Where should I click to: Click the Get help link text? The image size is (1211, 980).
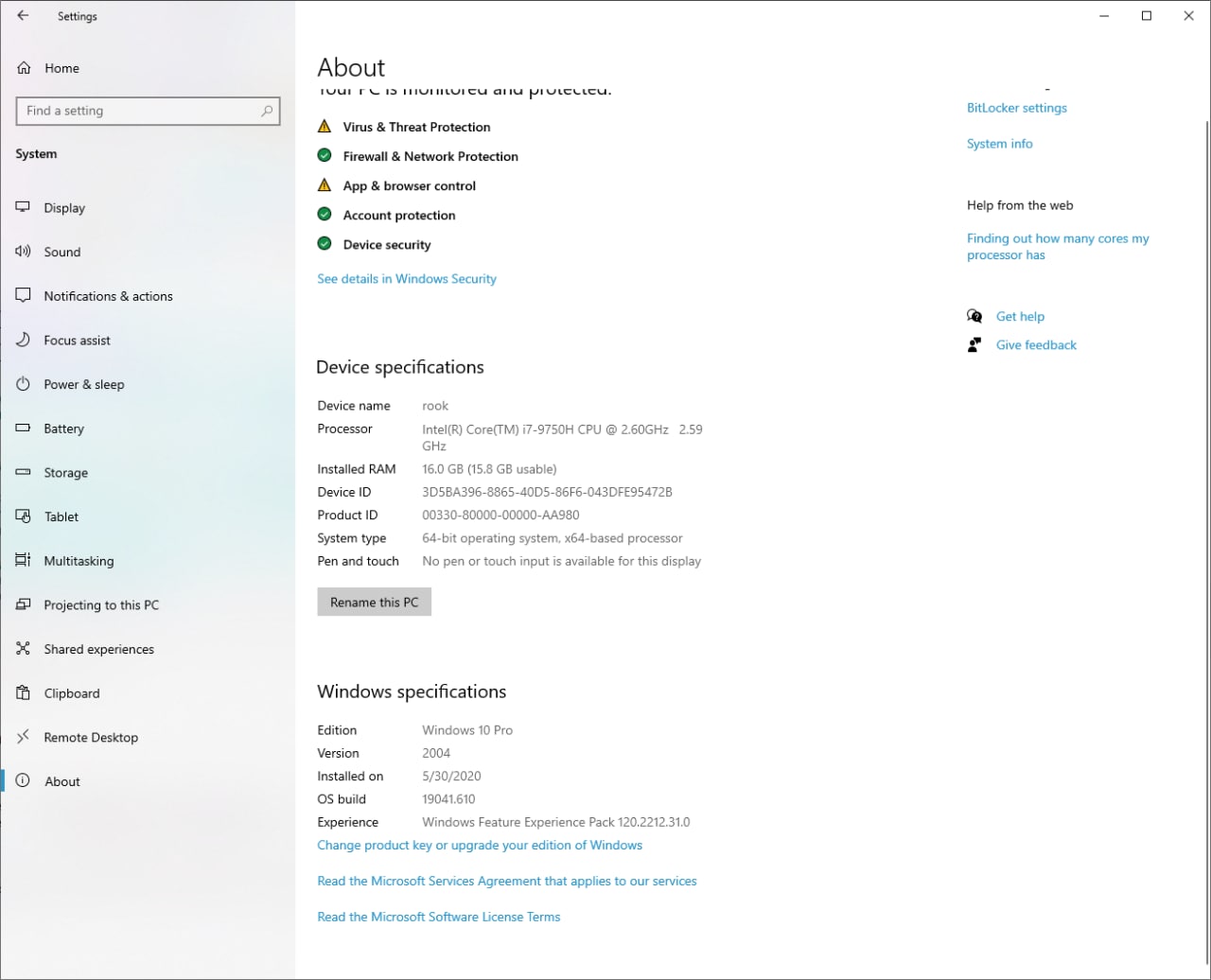tap(1020, 317)
